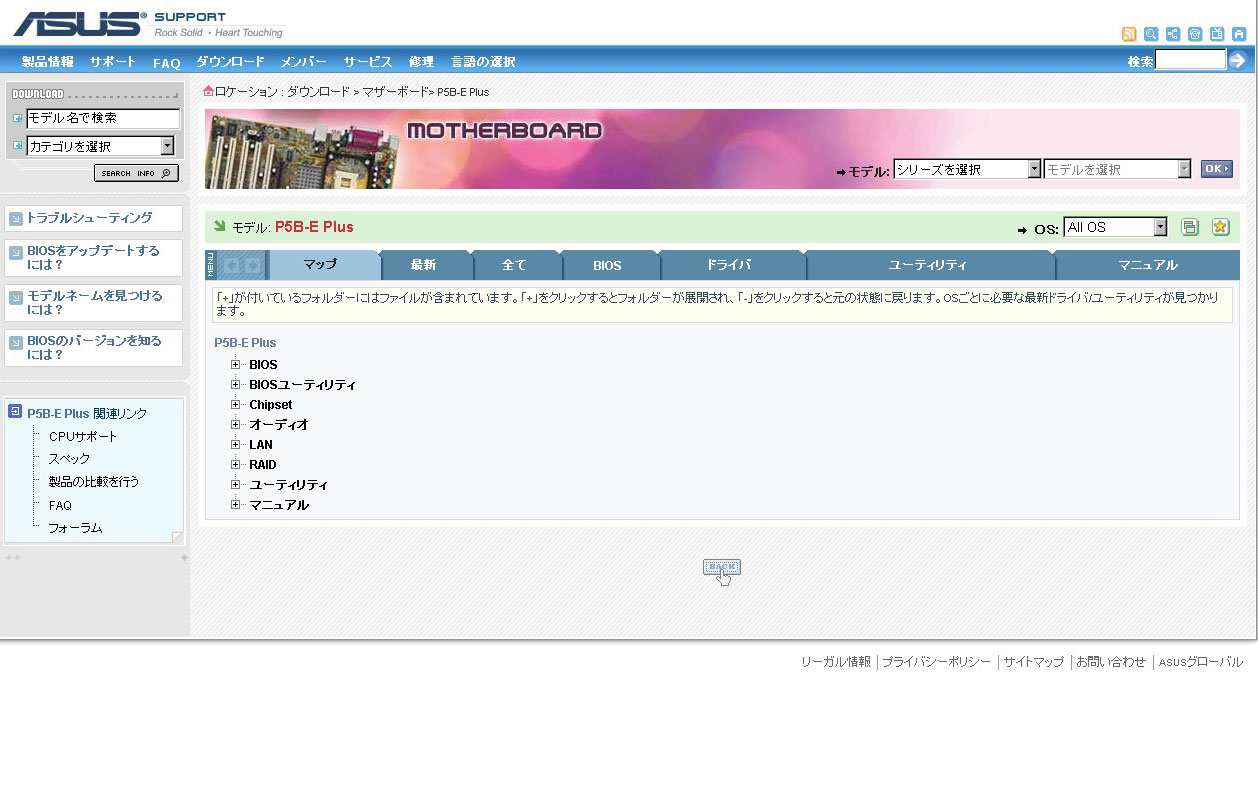Open ダウンロード in the top menu
This screenshot has width=1258, height=809.
click(231, 62)
